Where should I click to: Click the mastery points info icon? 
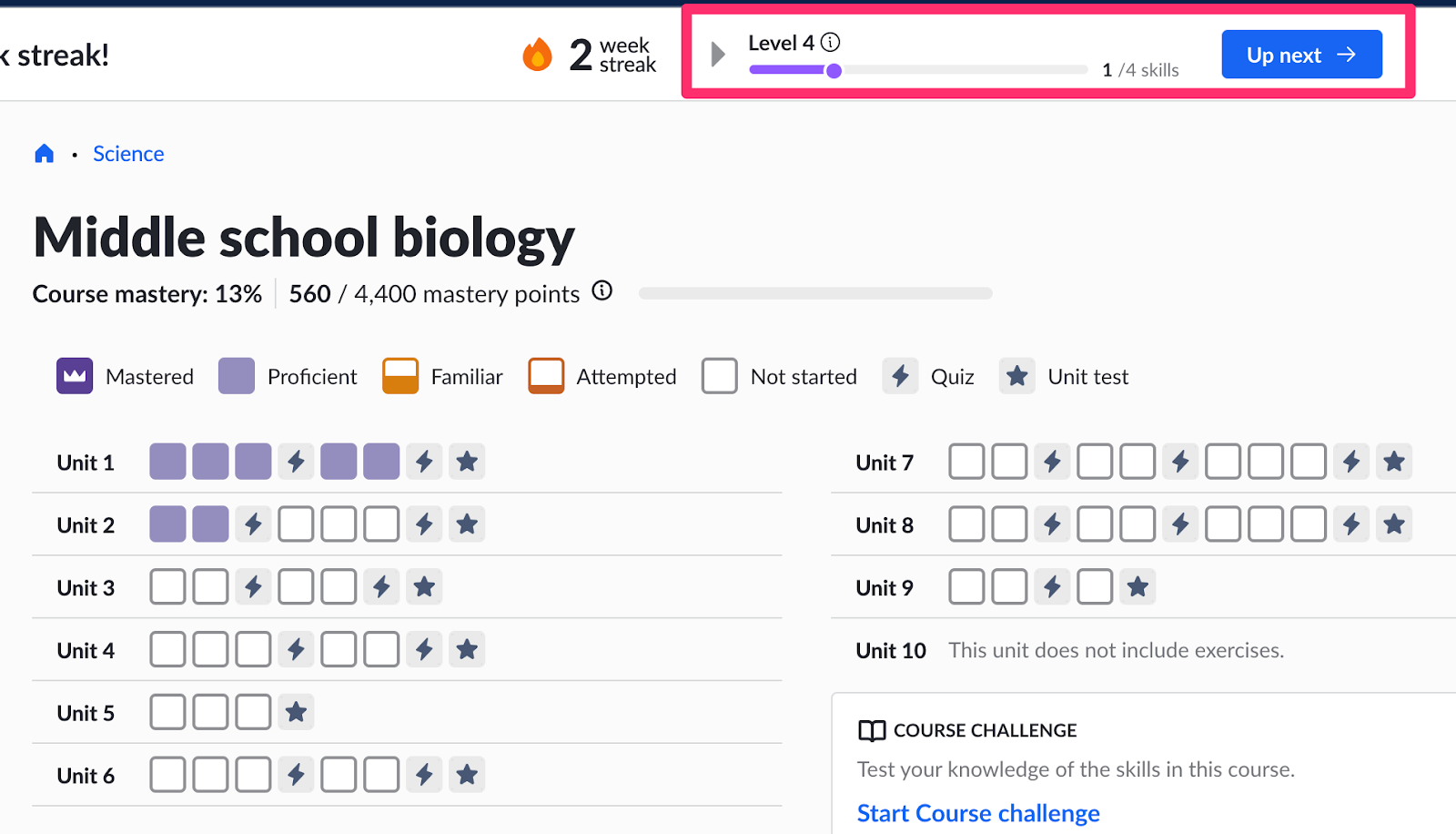pos(602,291)
